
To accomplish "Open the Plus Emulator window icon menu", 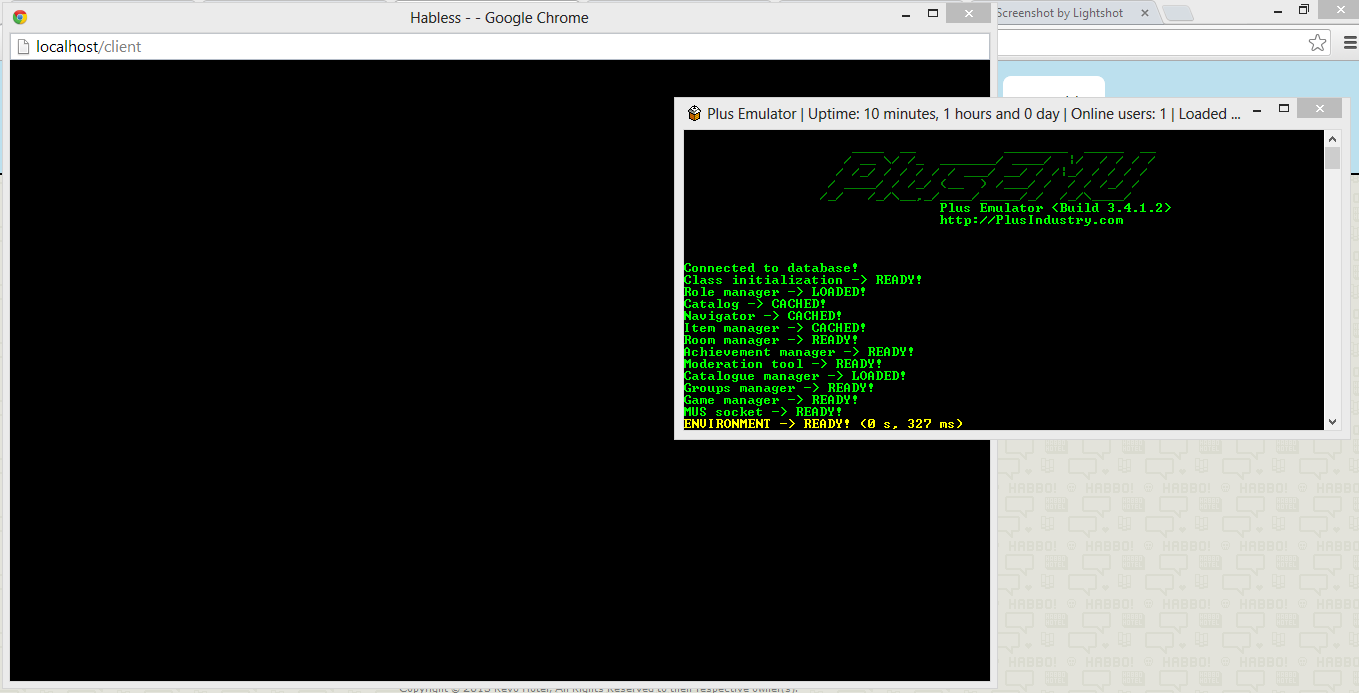I will (694, 113).
